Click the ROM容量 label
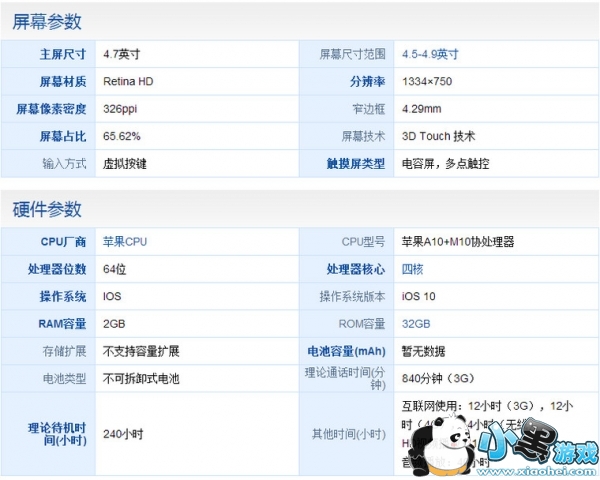Image resolution: width=600 pixels, height=480 pixels. pos(362,324)
